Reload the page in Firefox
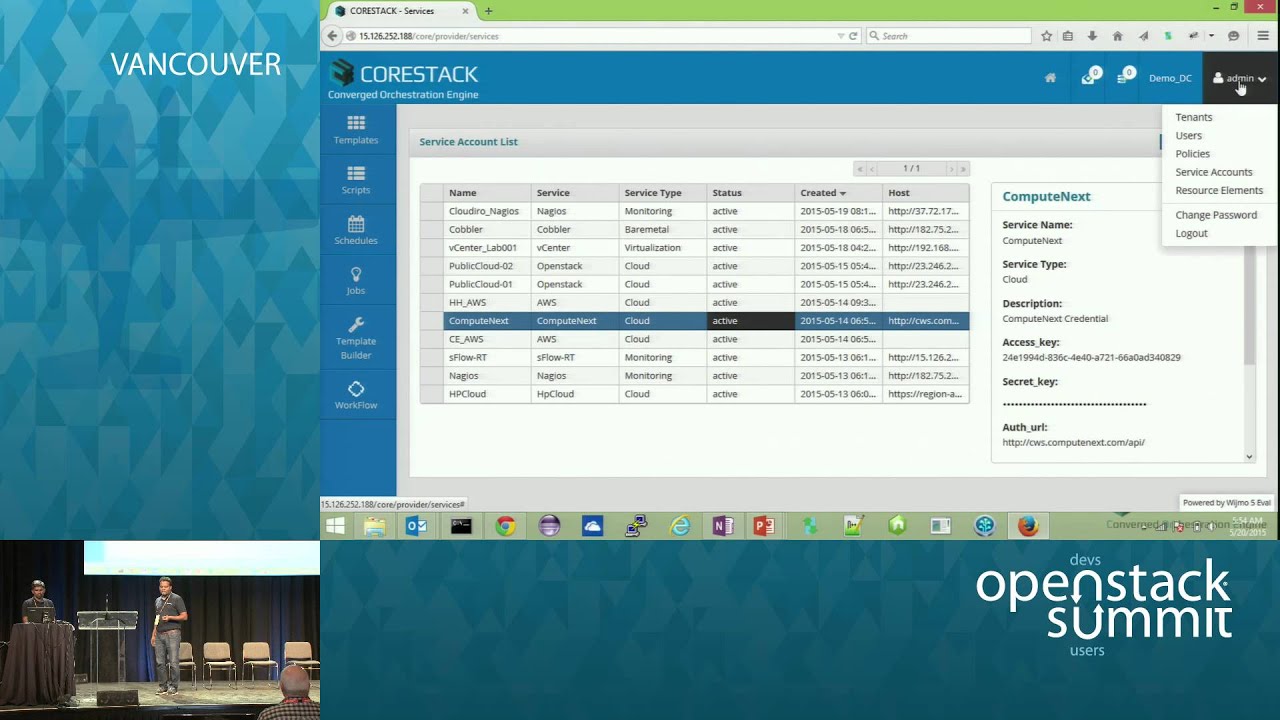Image resolution: width=1280 pixels, height=720 pixels. point(853,36)
